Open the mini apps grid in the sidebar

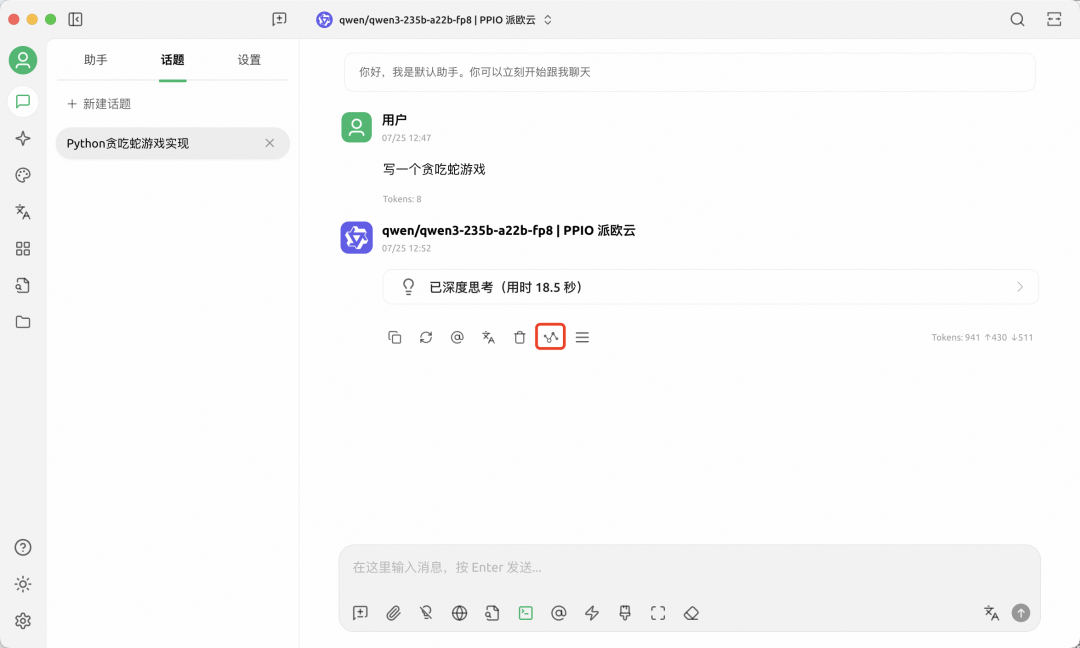pos(22,249)
